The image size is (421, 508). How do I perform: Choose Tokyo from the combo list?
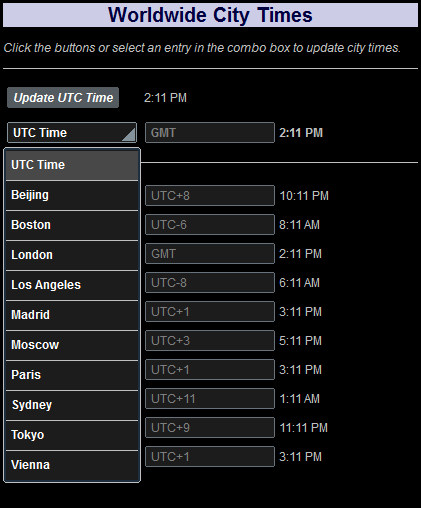click(72, 435)
